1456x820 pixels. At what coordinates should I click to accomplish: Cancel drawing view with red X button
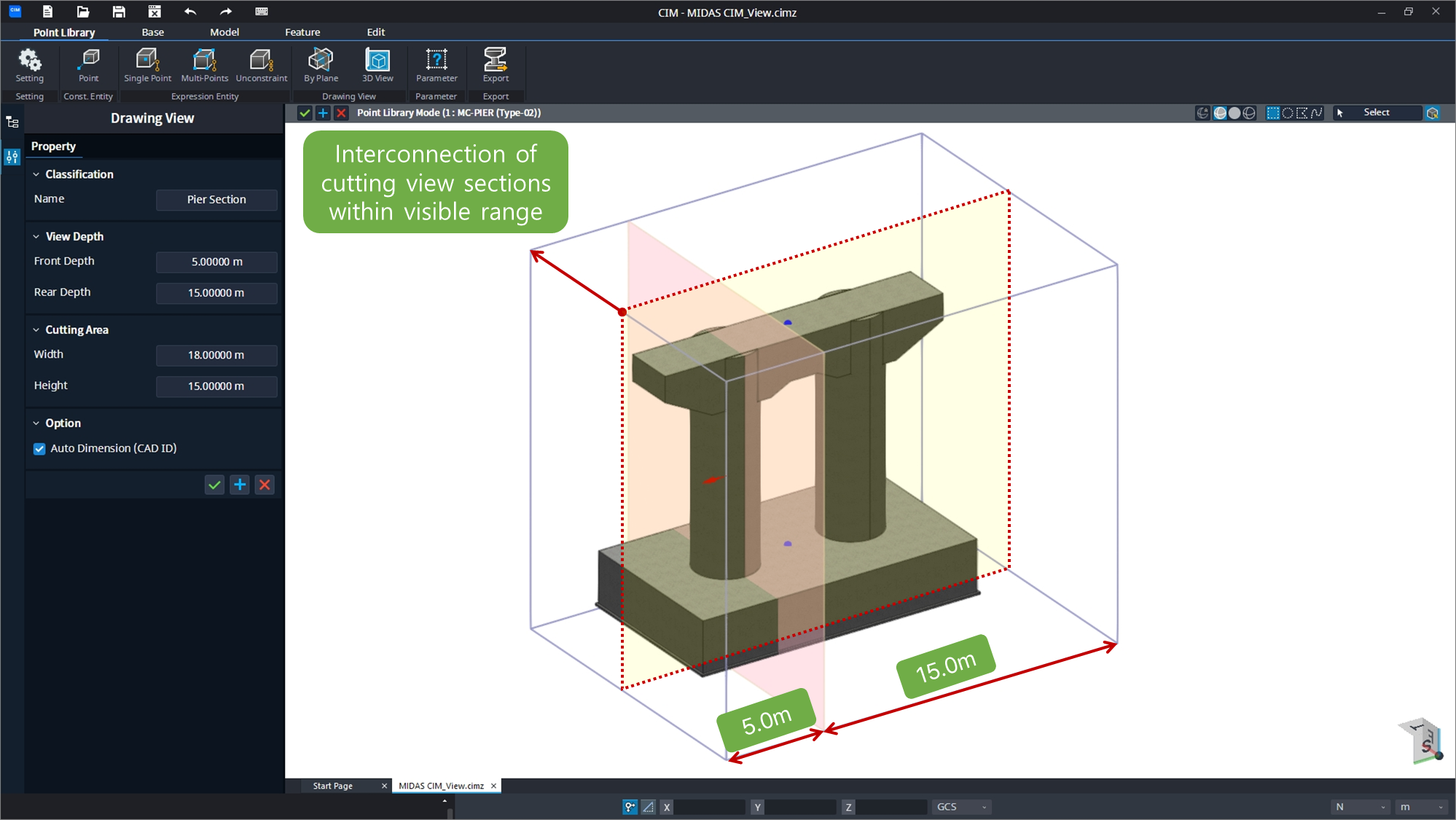point(265,485)
